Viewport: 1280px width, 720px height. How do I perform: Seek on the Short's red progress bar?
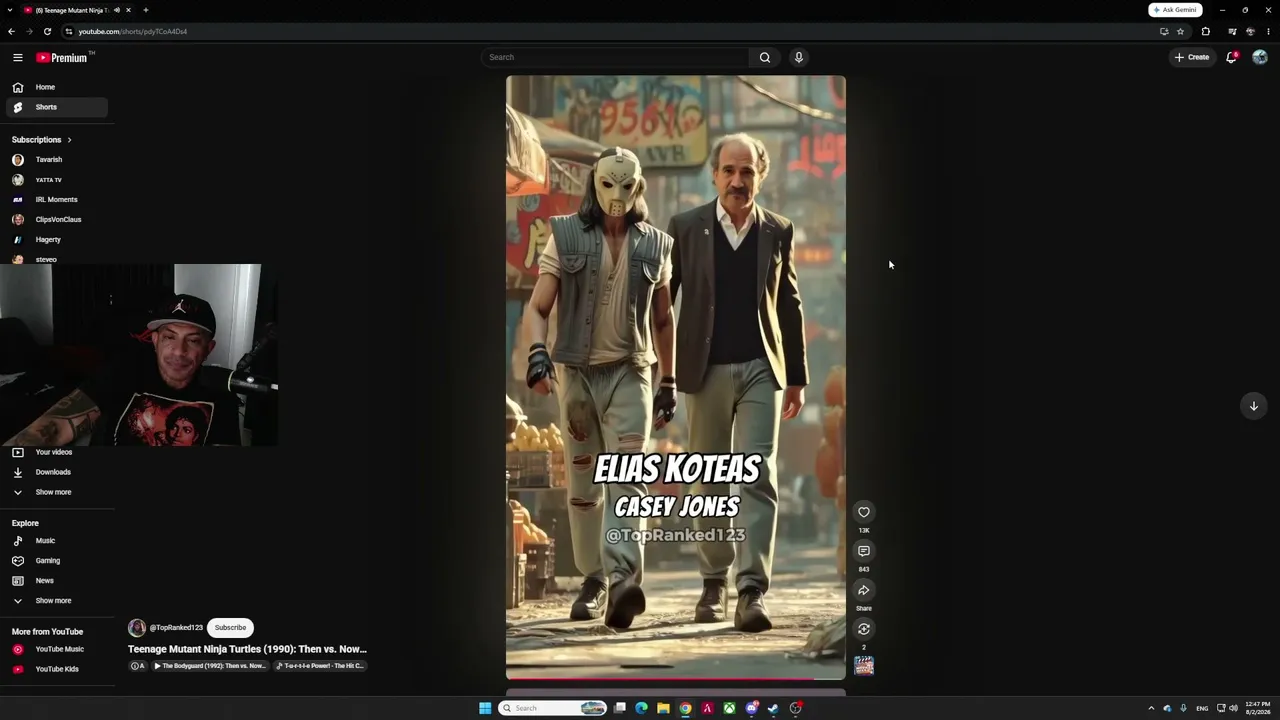[x=675, y=679]
